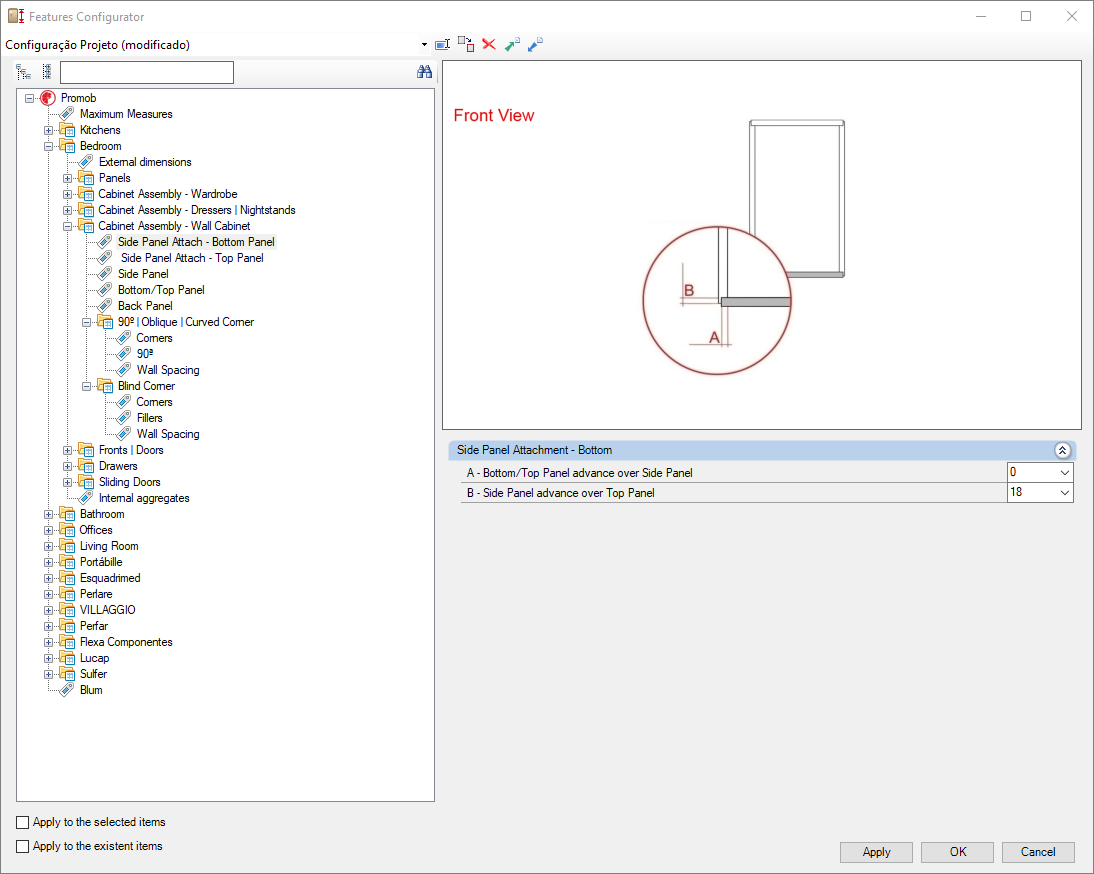
Task: Click the collapse all tree icon
Action: coord(46,72)
